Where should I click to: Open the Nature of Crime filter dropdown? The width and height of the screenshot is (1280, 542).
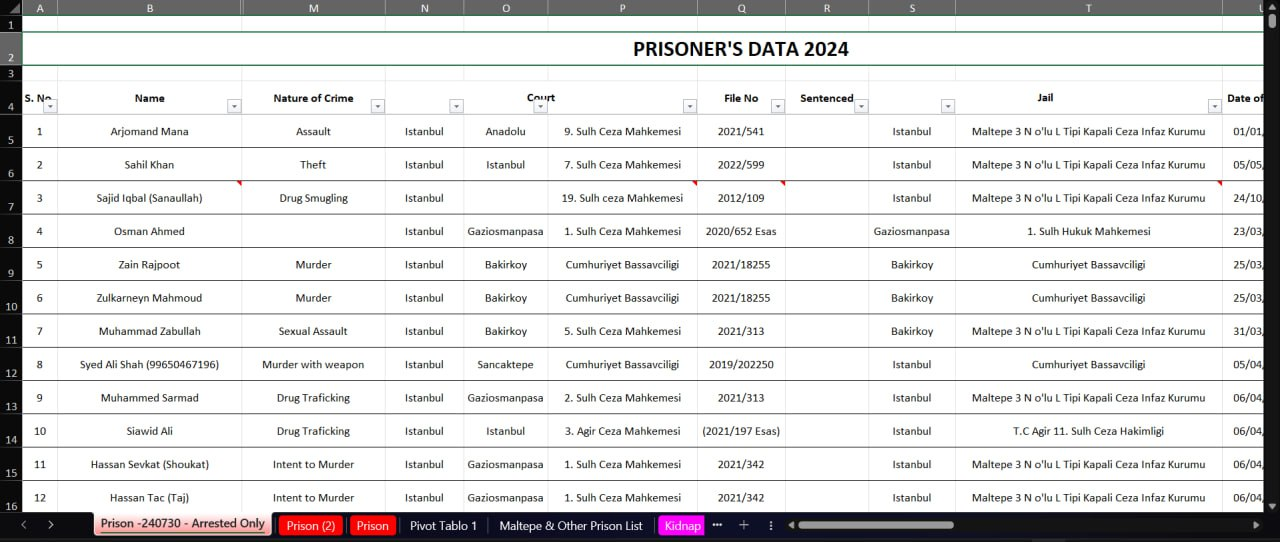378,106
